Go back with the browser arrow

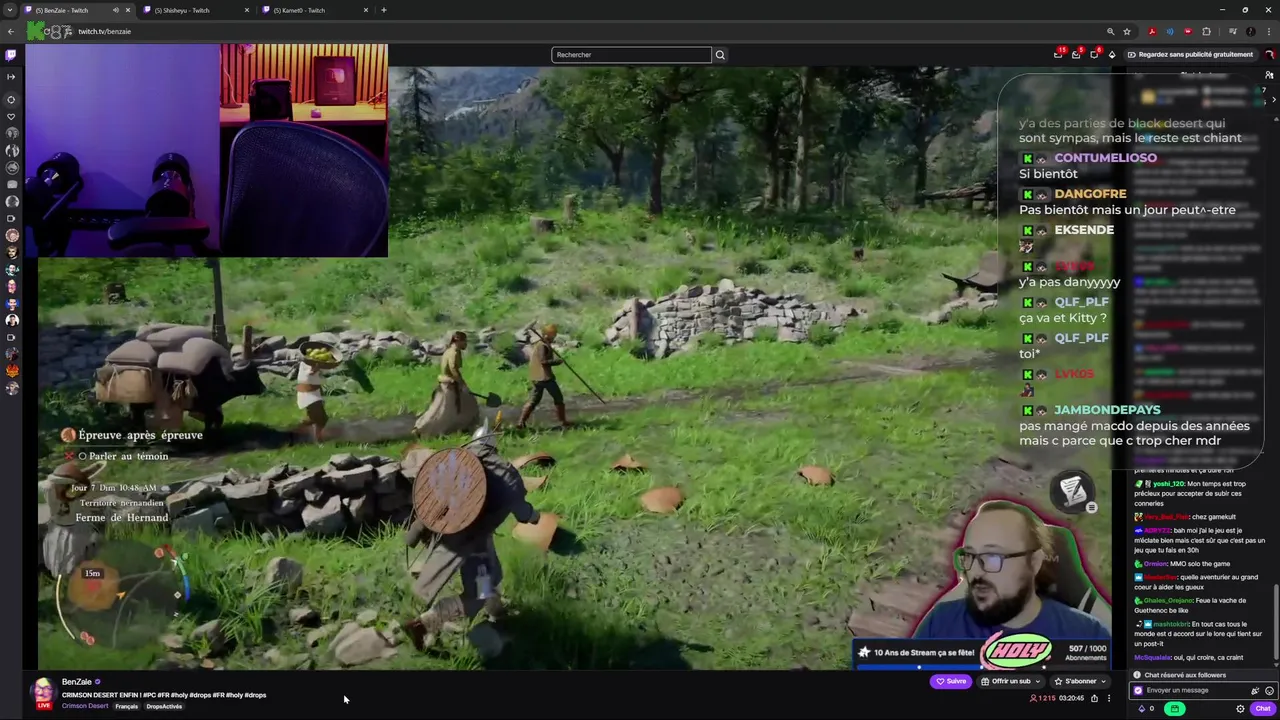(x=11, y=31)
